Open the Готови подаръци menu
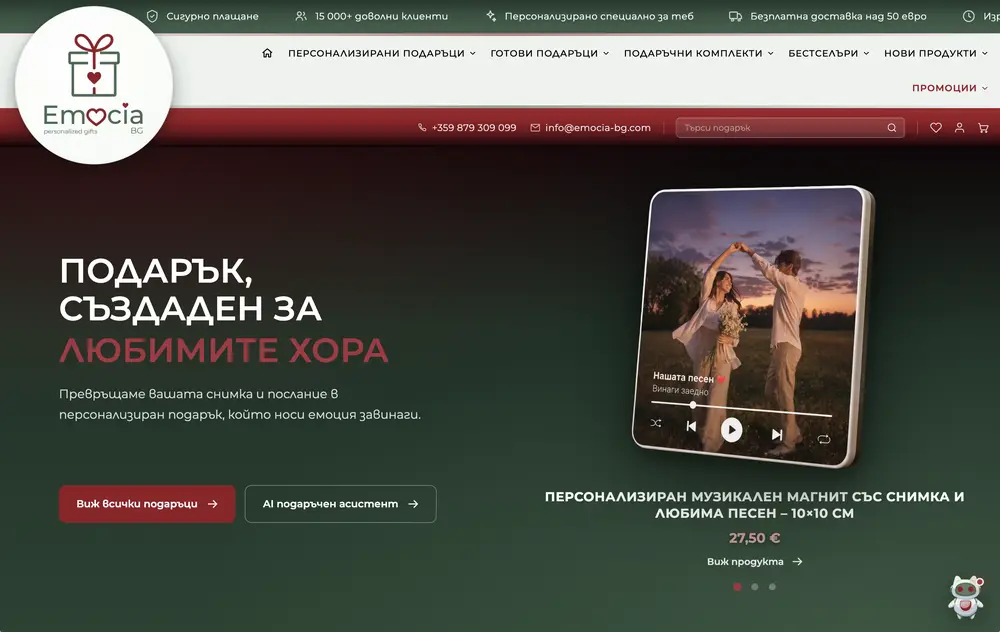Viewport: 1000px width, 632px height. [x=544, y=54]
